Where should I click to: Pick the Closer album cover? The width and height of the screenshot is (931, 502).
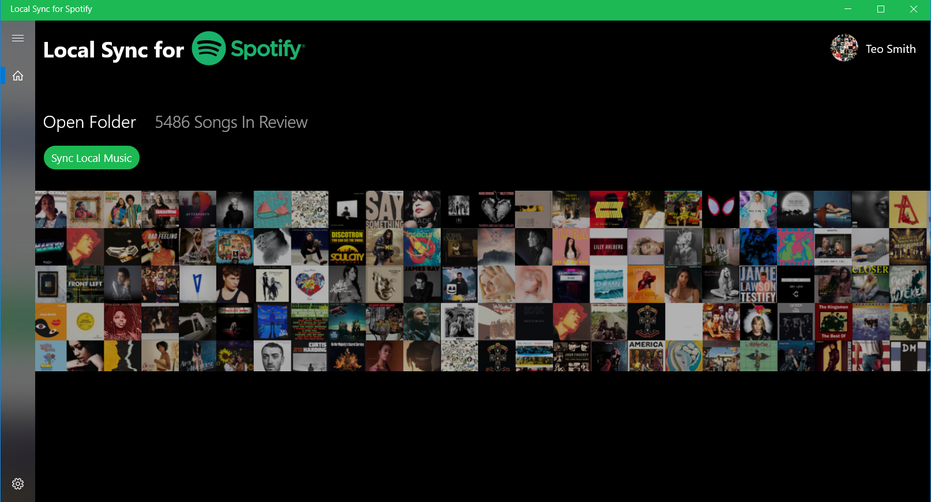[870, 284]
